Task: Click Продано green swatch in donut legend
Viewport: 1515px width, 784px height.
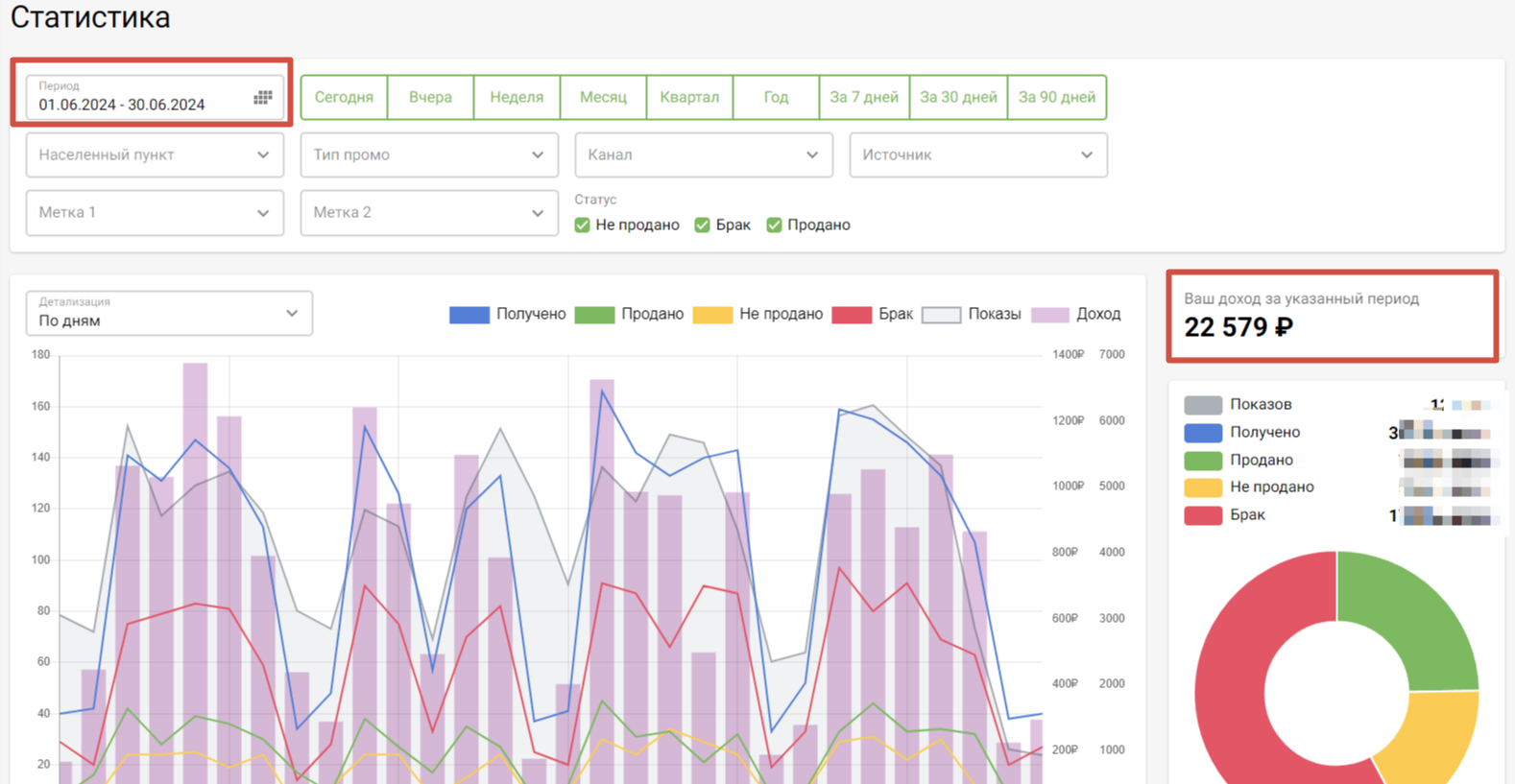Action: click(1203, 461)
